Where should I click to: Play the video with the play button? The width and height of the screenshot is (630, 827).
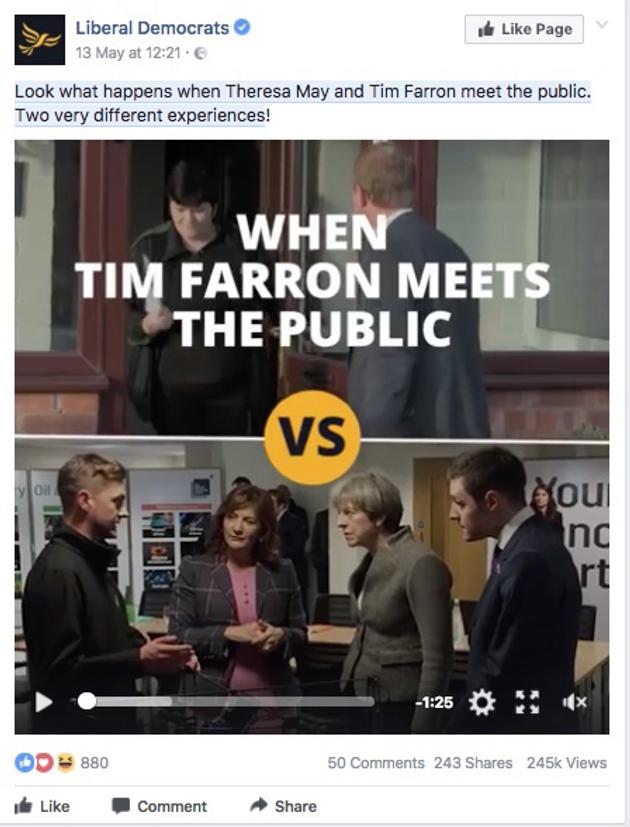click(43, 702)
